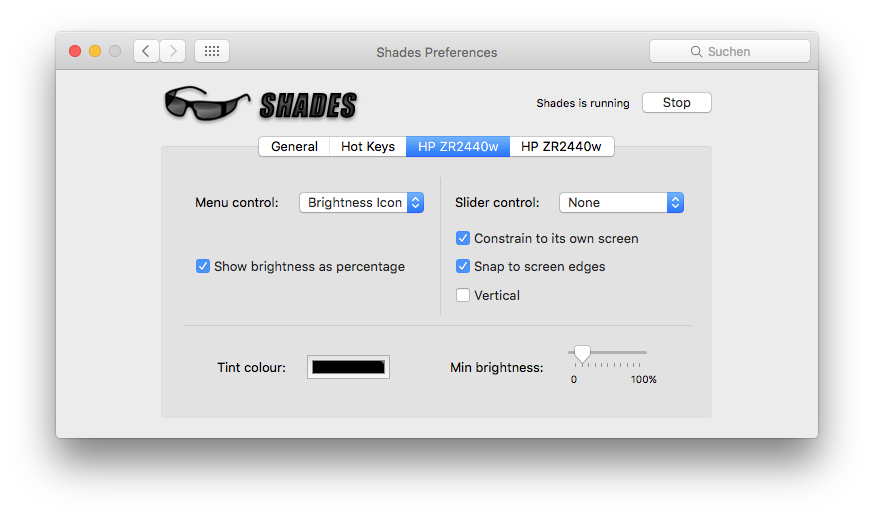The image size is (874, 518).
Task: Click the yellow minimize window button
Action: click(95, 51)
